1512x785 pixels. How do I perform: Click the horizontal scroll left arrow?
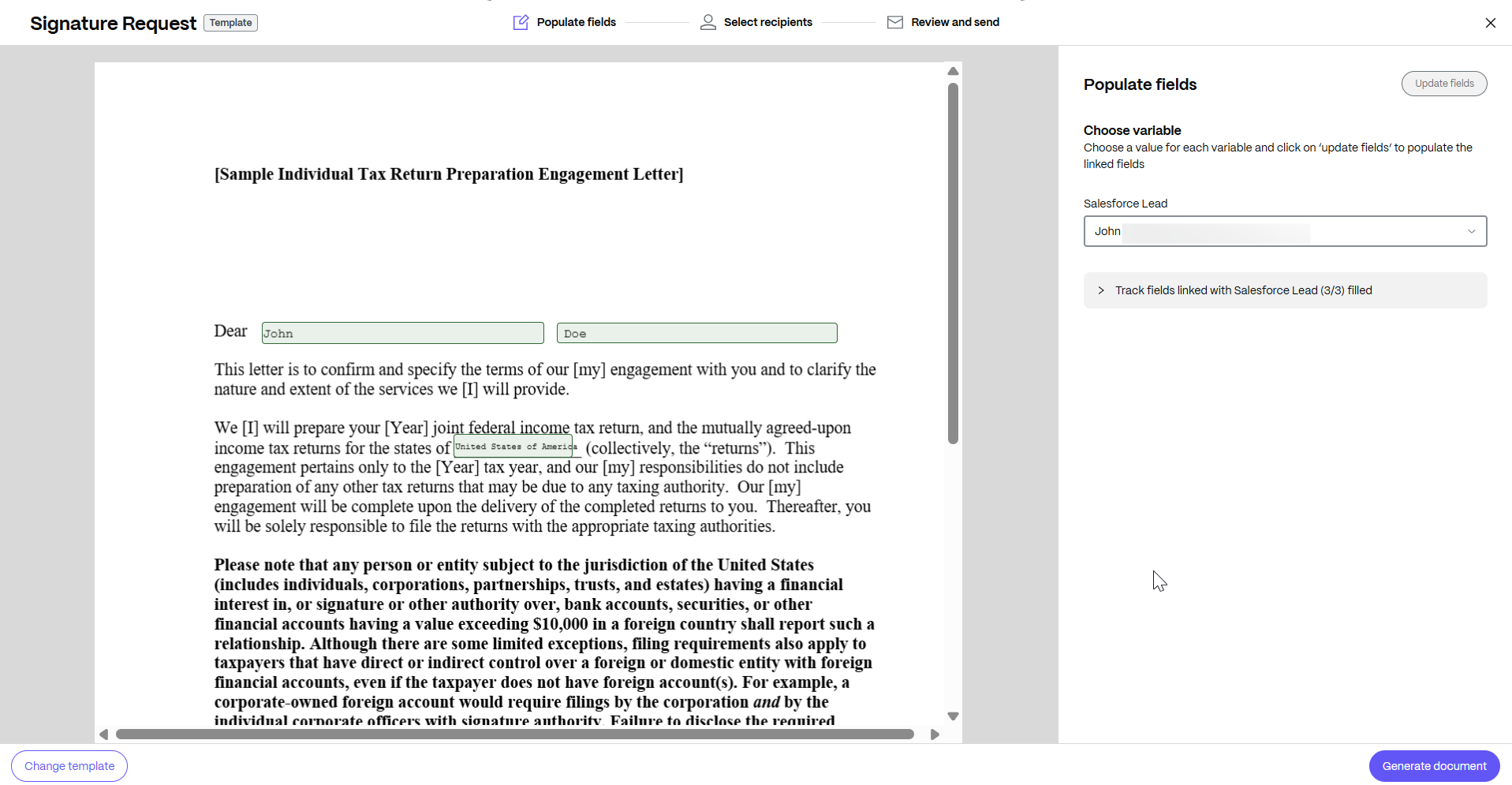click(x=103, y=735)
